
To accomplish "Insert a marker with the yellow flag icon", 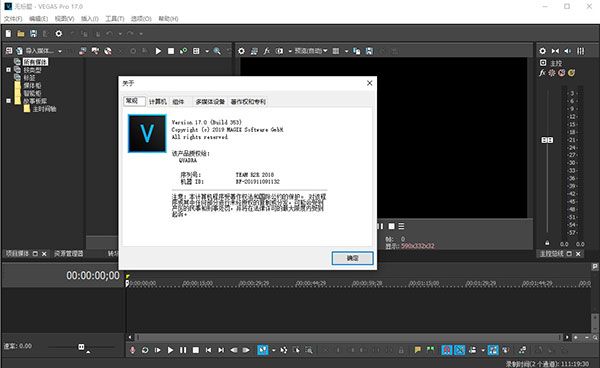I will 417,350.
